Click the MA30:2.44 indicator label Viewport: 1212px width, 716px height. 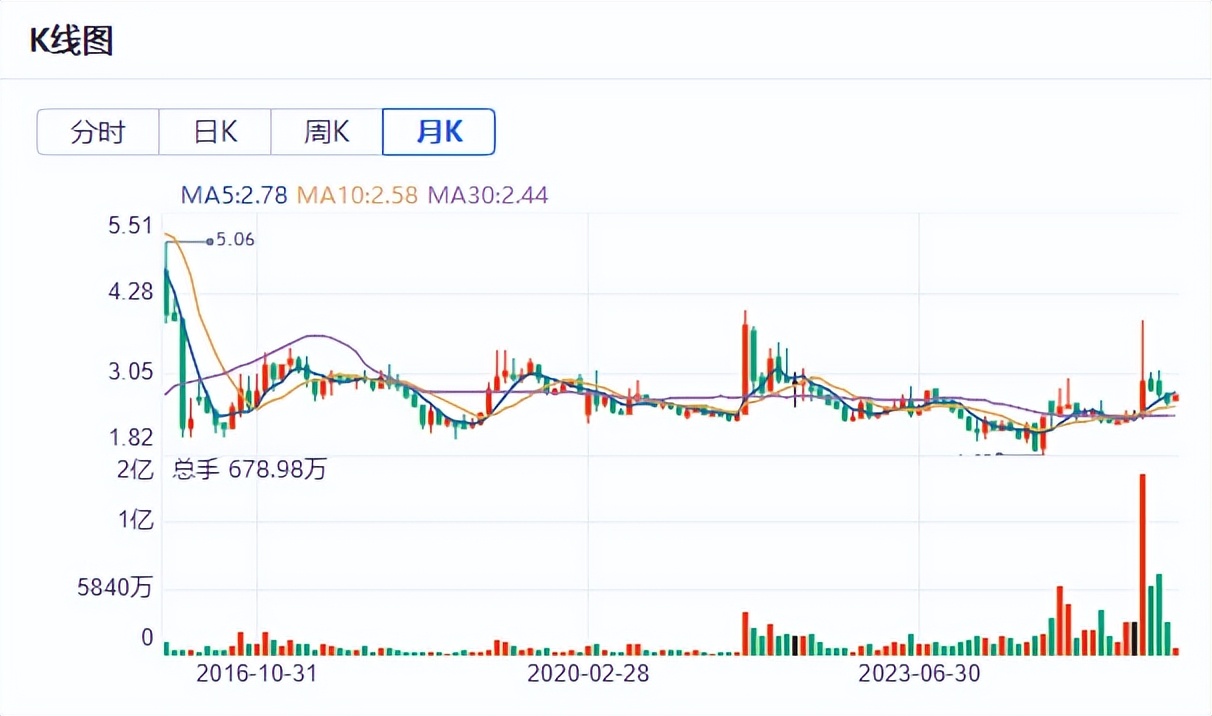488,195
